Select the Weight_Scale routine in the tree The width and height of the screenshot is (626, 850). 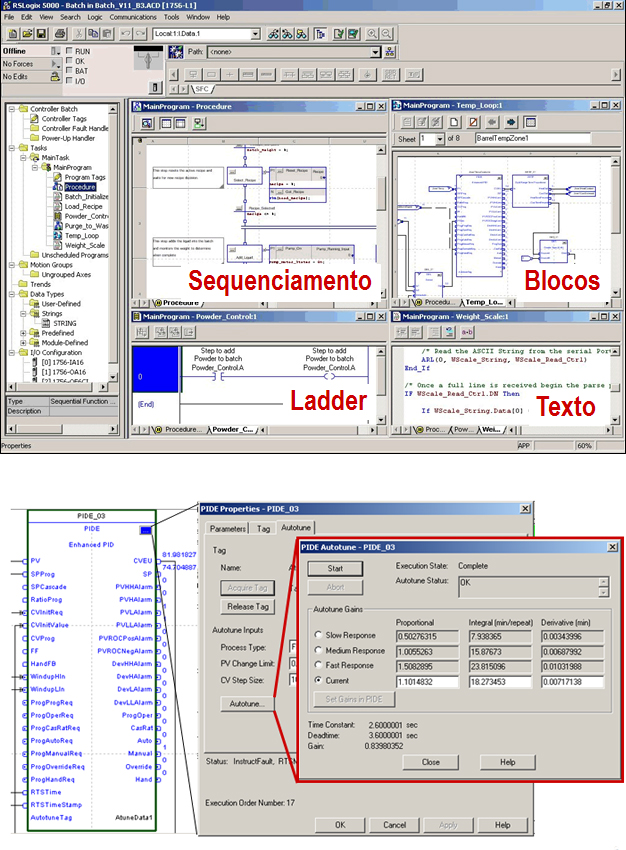[x=85, y=246]
